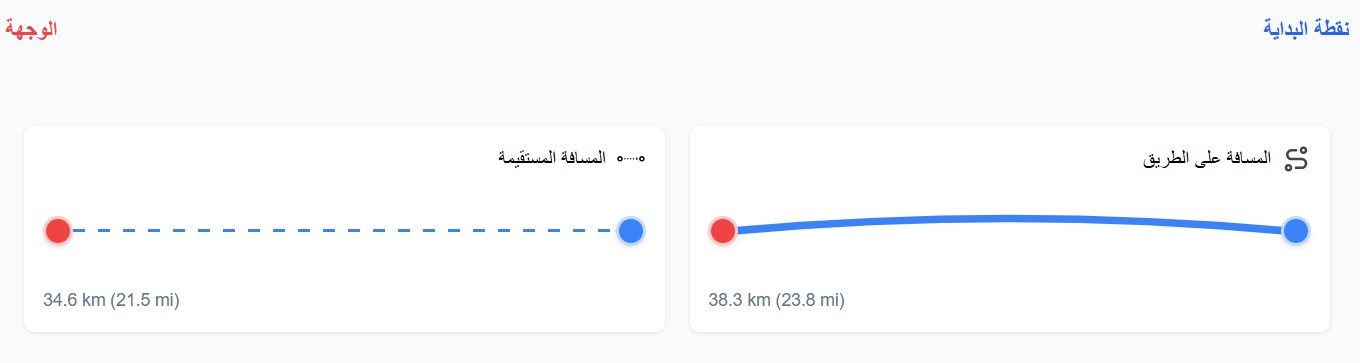Select the 34.6 km distance value
Viewport: 1360px width, 363px height.
pos(74,299)
